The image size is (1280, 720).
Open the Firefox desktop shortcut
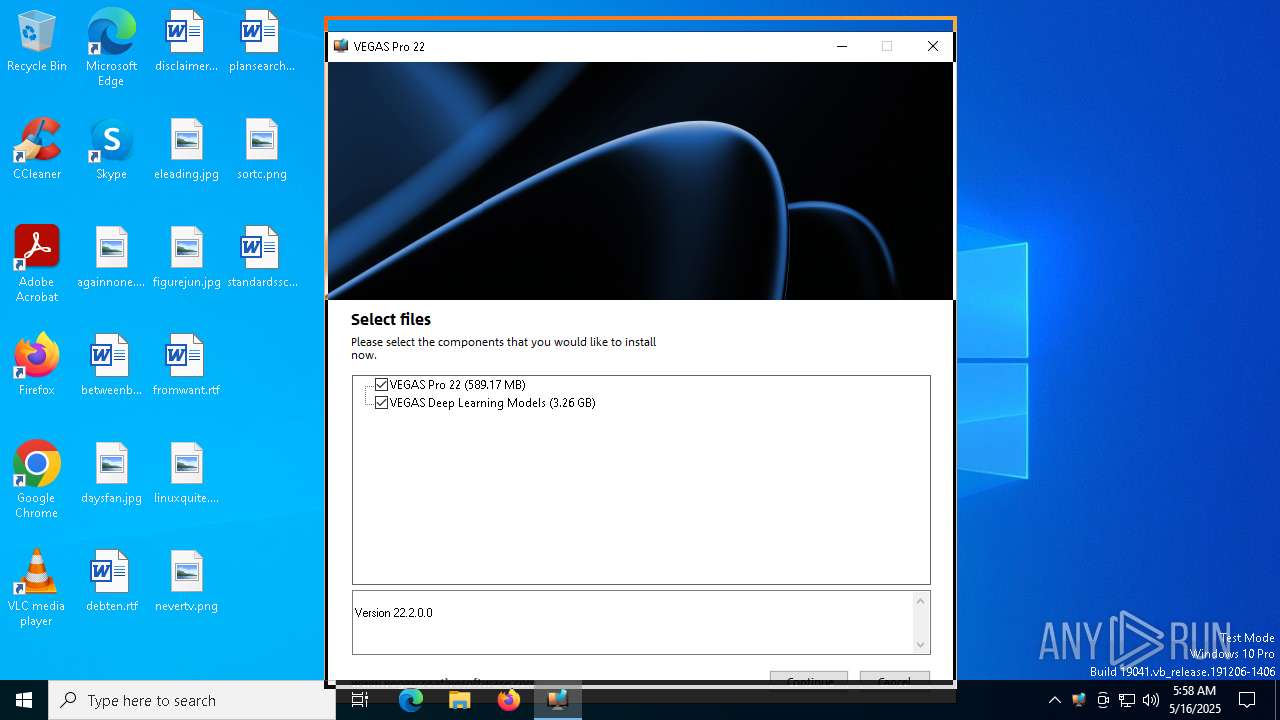coord(37,366)
